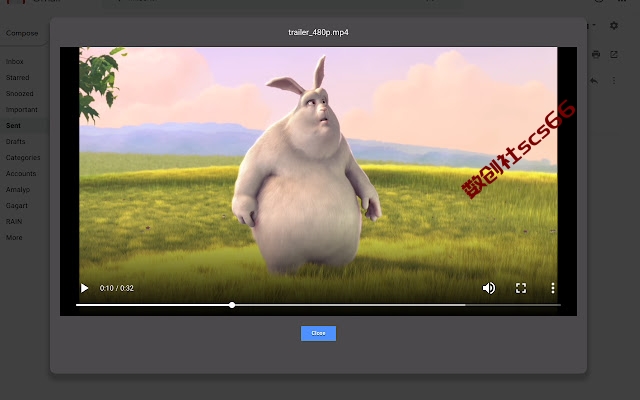Open the Amalyp label

[18, 189]
